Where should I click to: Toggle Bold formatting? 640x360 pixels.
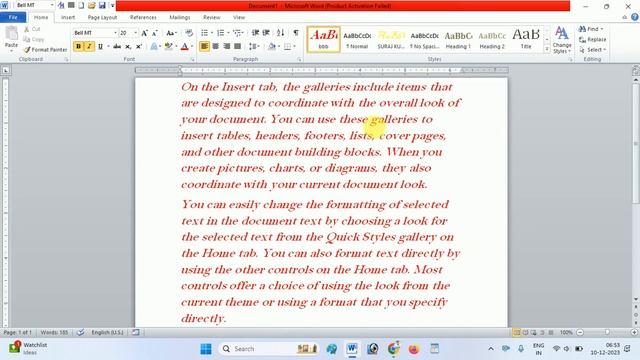click(x=78, y=47)
